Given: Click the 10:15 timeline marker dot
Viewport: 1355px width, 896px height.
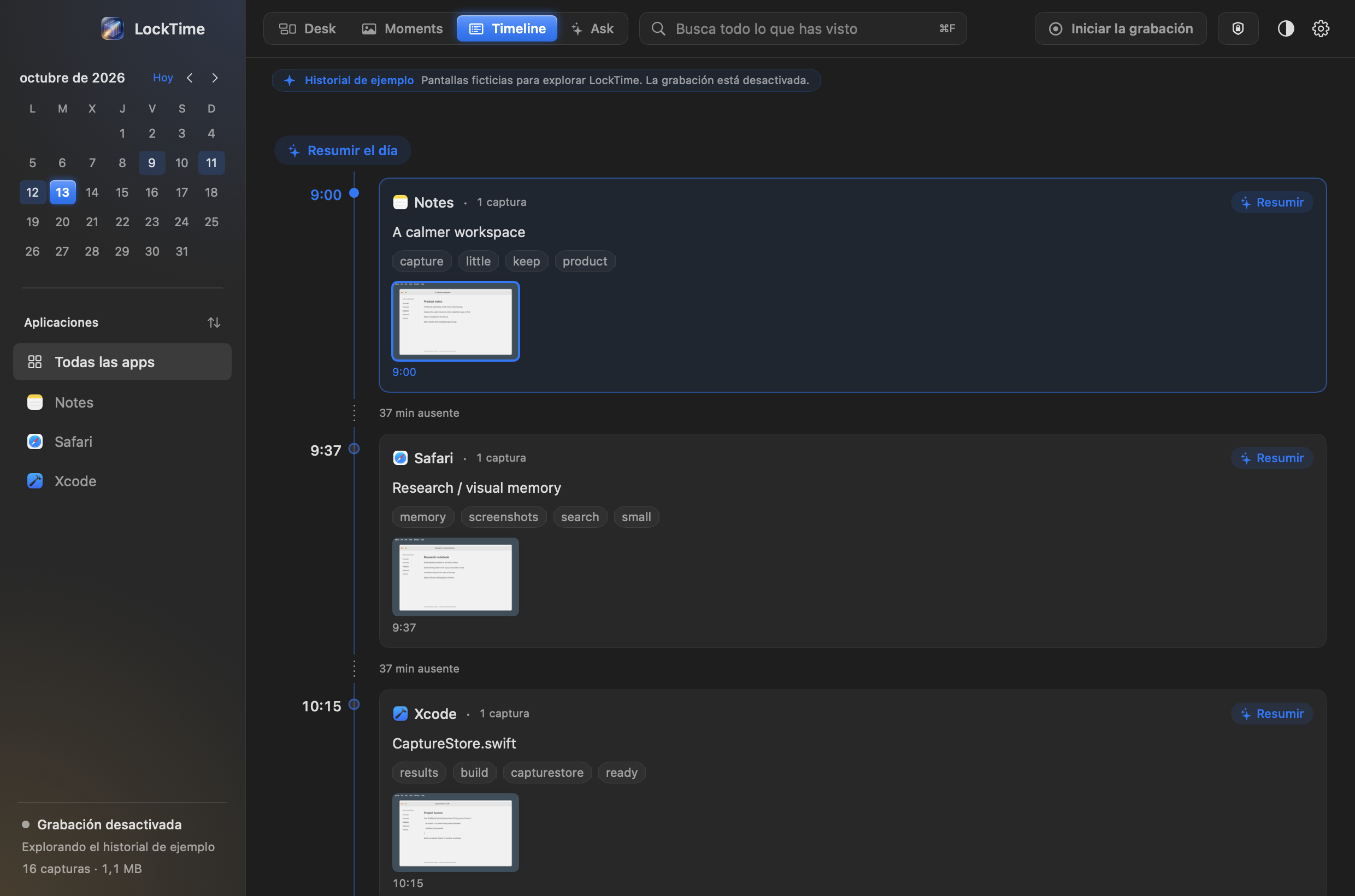Looking at the screenshot, I should coord(355,704).
